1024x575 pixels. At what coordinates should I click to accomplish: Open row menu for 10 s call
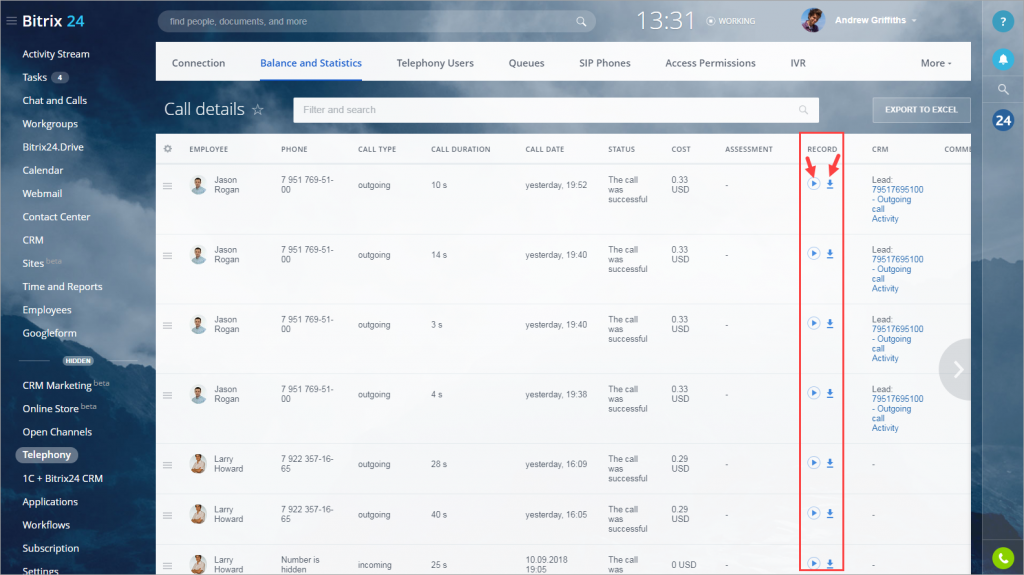(x=168, y=186)
